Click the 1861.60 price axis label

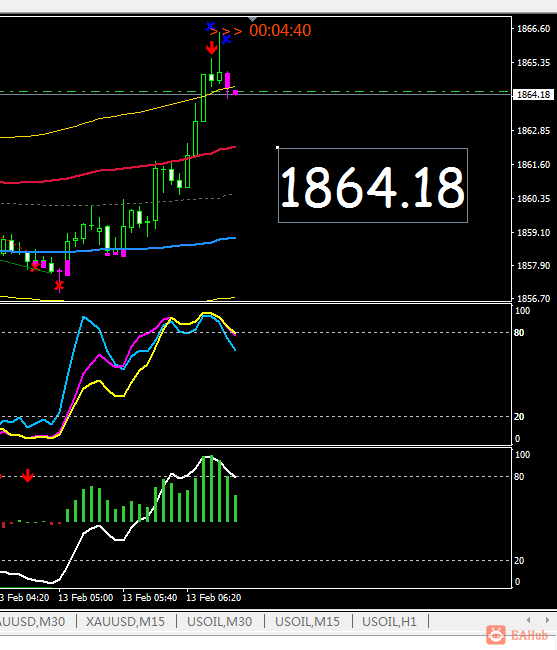534,165
